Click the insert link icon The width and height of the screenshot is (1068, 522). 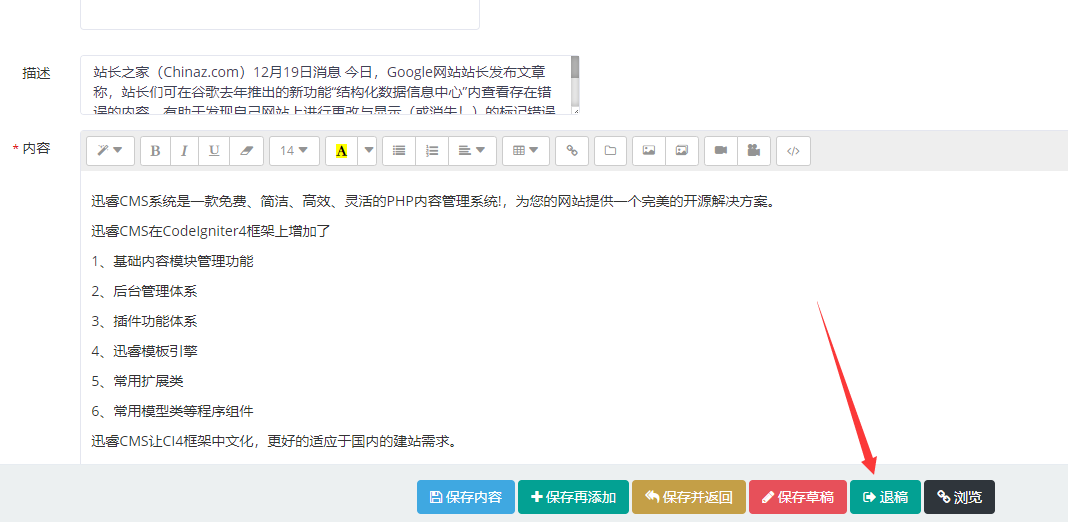tap(572, 151)
